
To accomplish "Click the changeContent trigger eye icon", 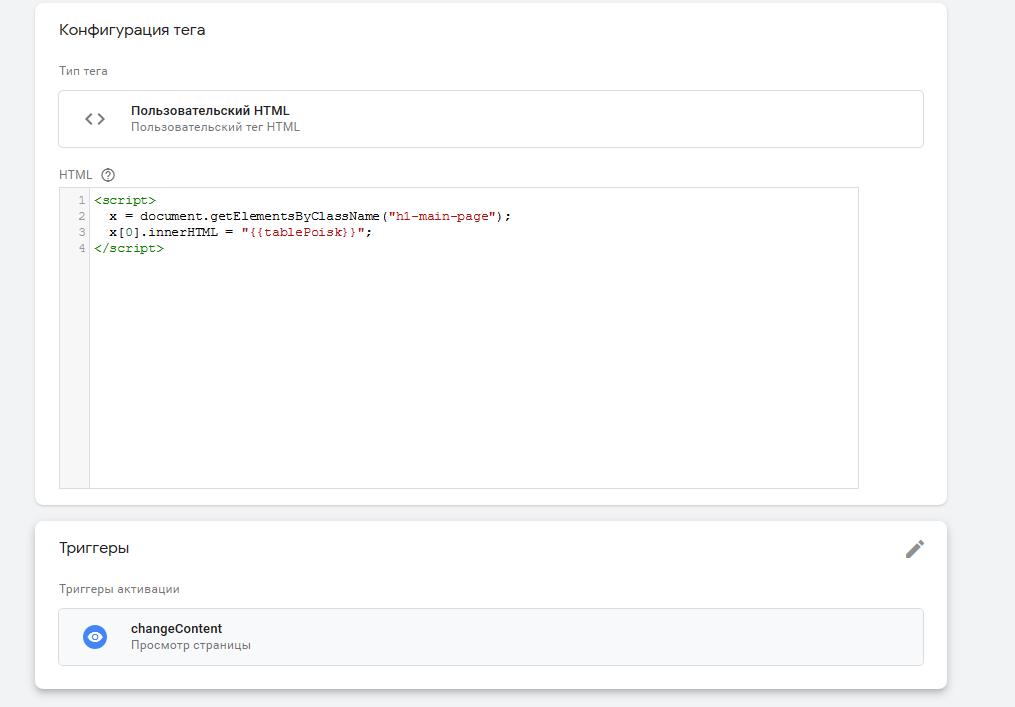I will (x=95, y=637).
